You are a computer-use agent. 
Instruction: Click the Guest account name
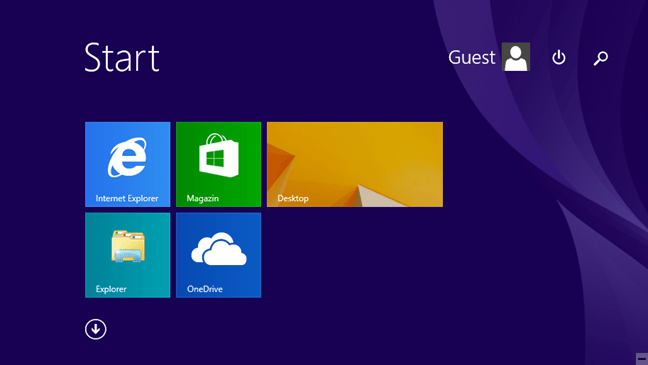click(472, 57)
